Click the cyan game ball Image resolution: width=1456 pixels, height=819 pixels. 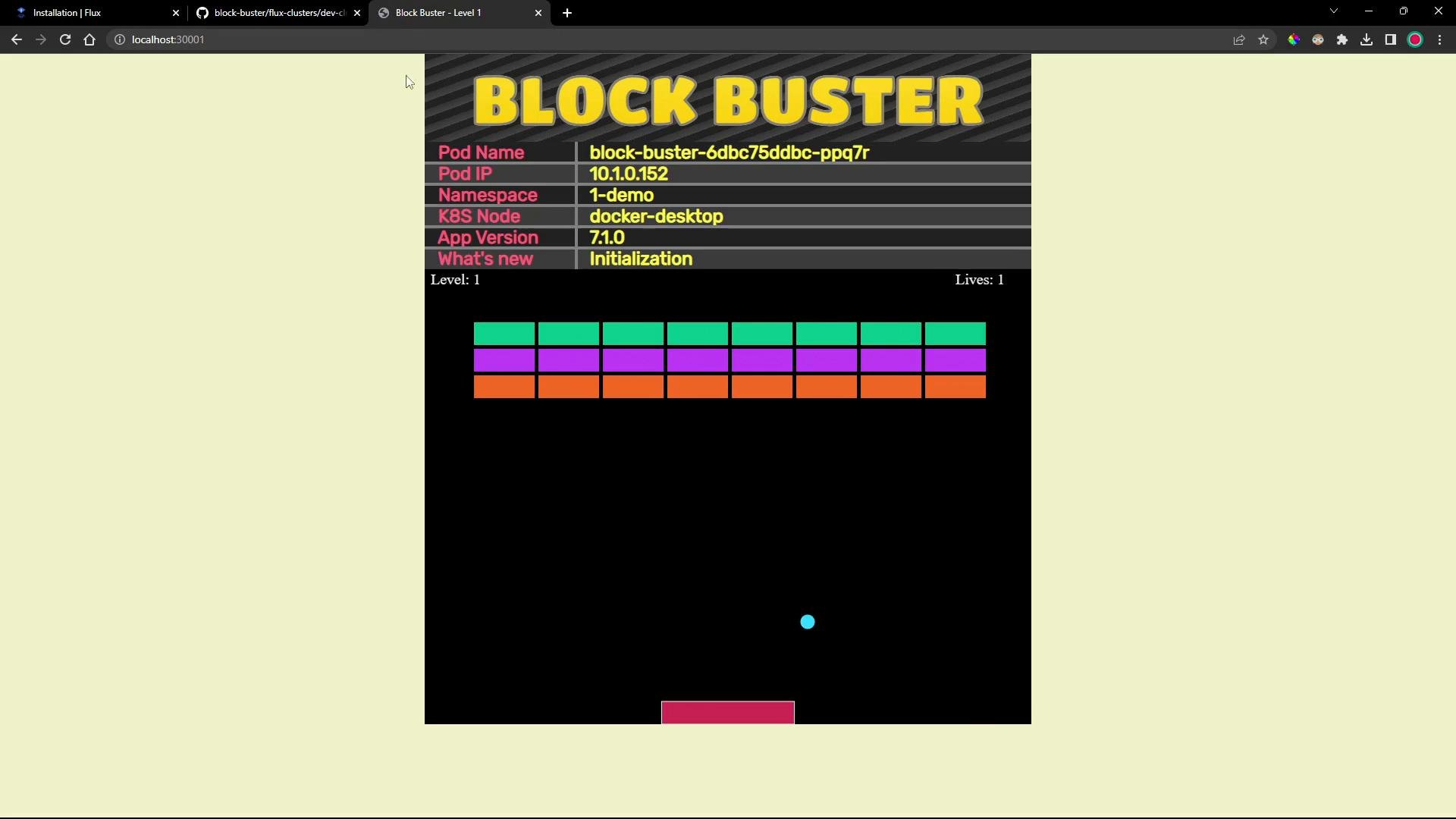click(808, 622)
